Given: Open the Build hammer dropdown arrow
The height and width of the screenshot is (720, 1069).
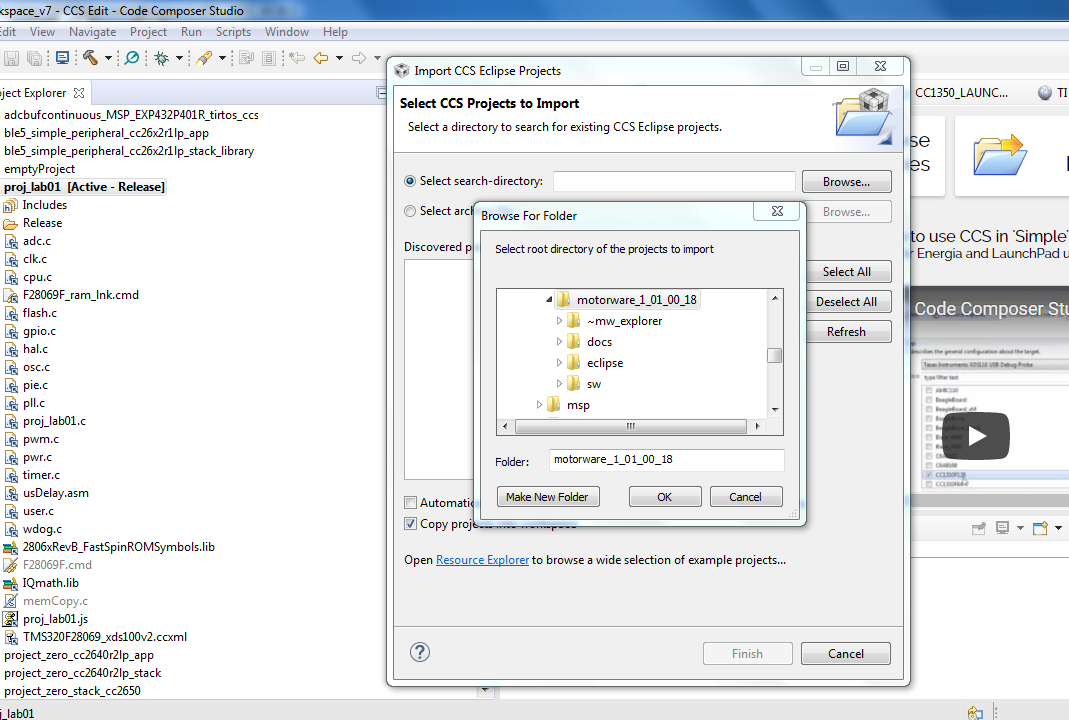Looking at the screenshot, I should click(108, 58).
